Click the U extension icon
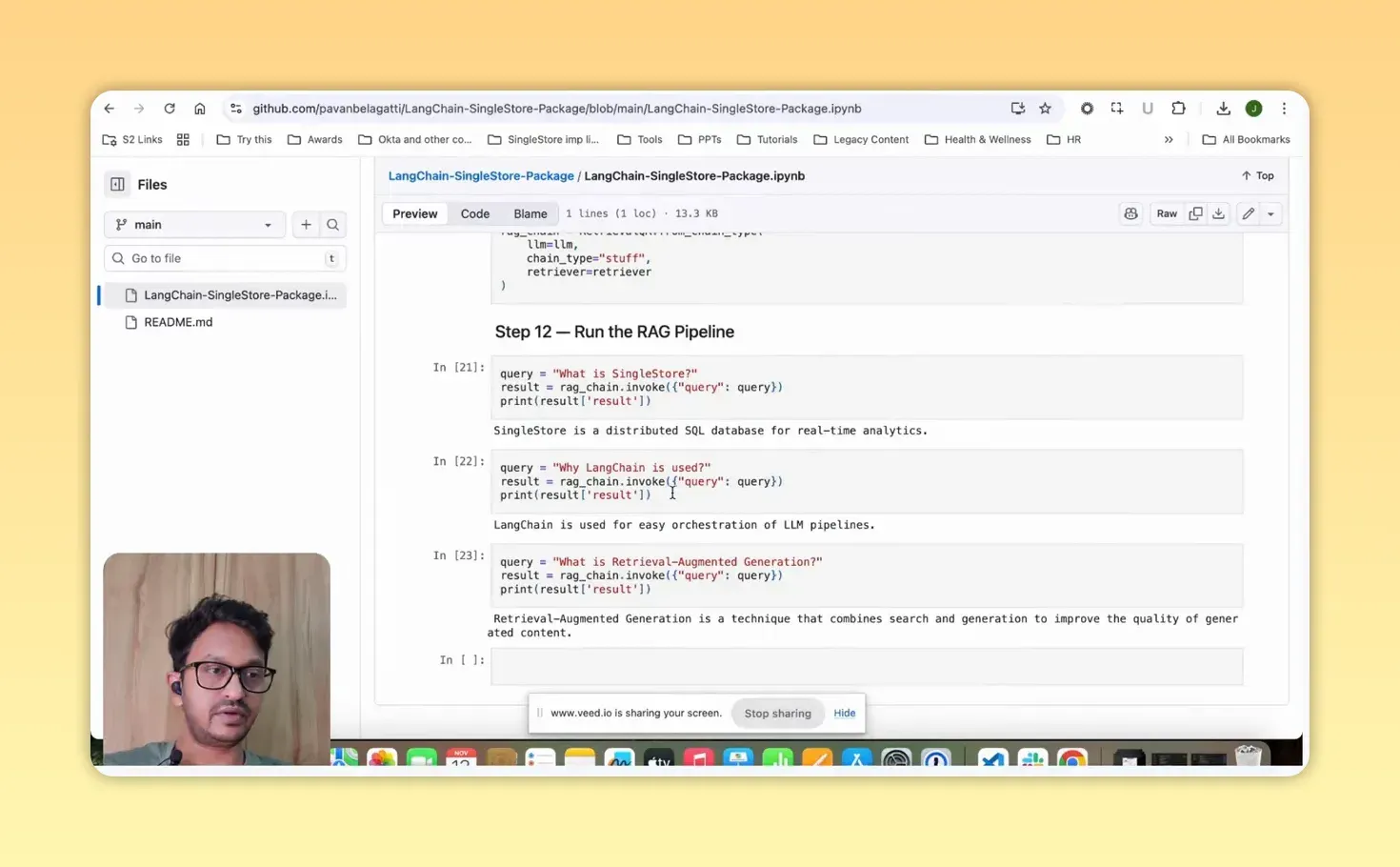The height and width of the screenshot is (867, 1400). click(1148, 109)
